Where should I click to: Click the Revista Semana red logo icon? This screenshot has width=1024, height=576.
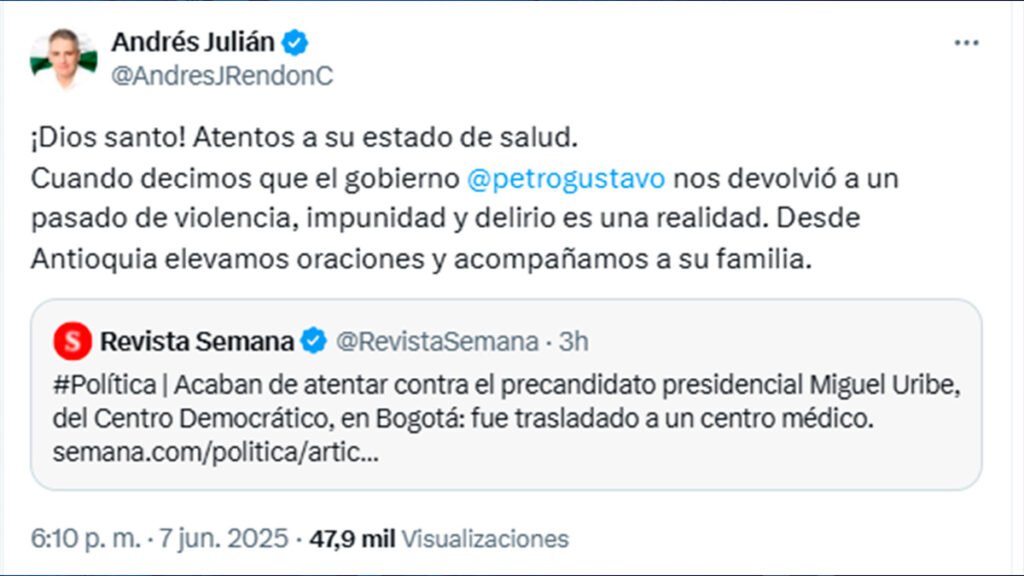pos(71,342)
